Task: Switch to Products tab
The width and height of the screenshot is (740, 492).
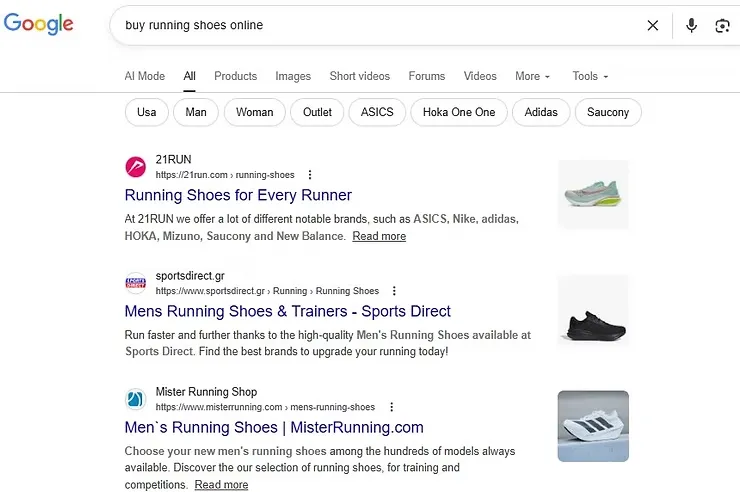Action: 235,76
